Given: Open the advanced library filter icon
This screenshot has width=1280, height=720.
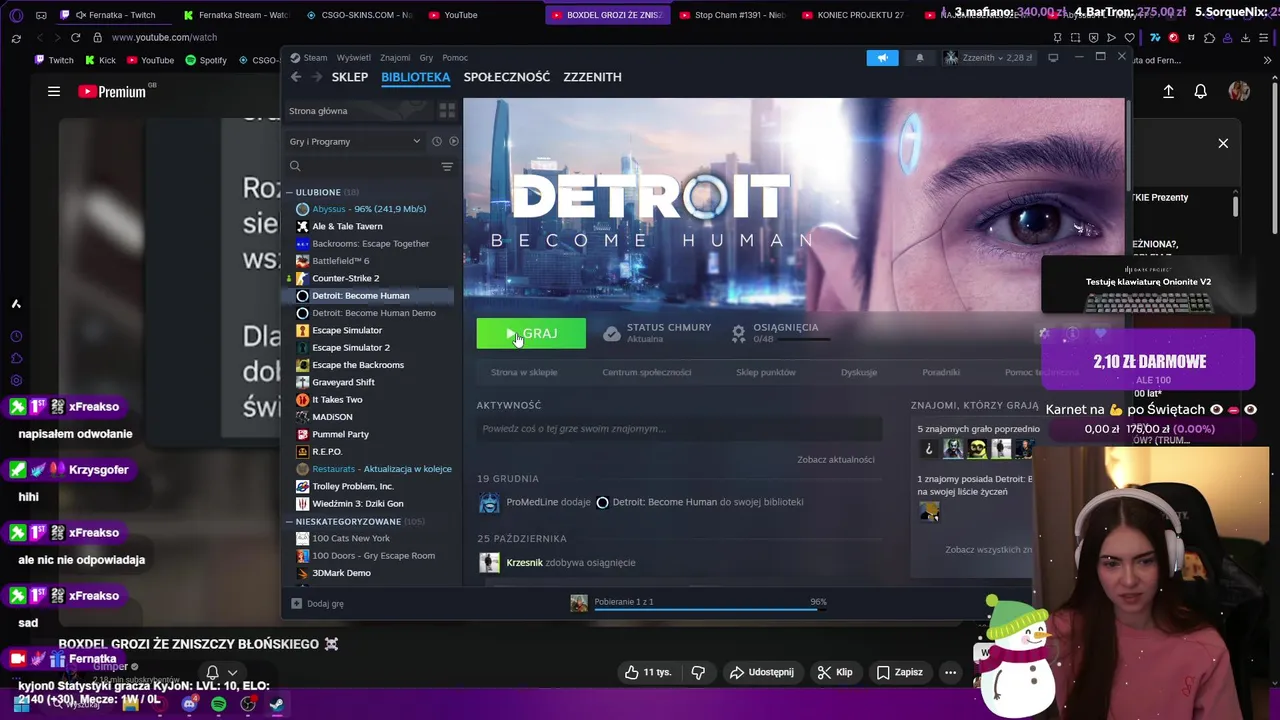Looking at the screenshot, I should (x=447, y=166).
